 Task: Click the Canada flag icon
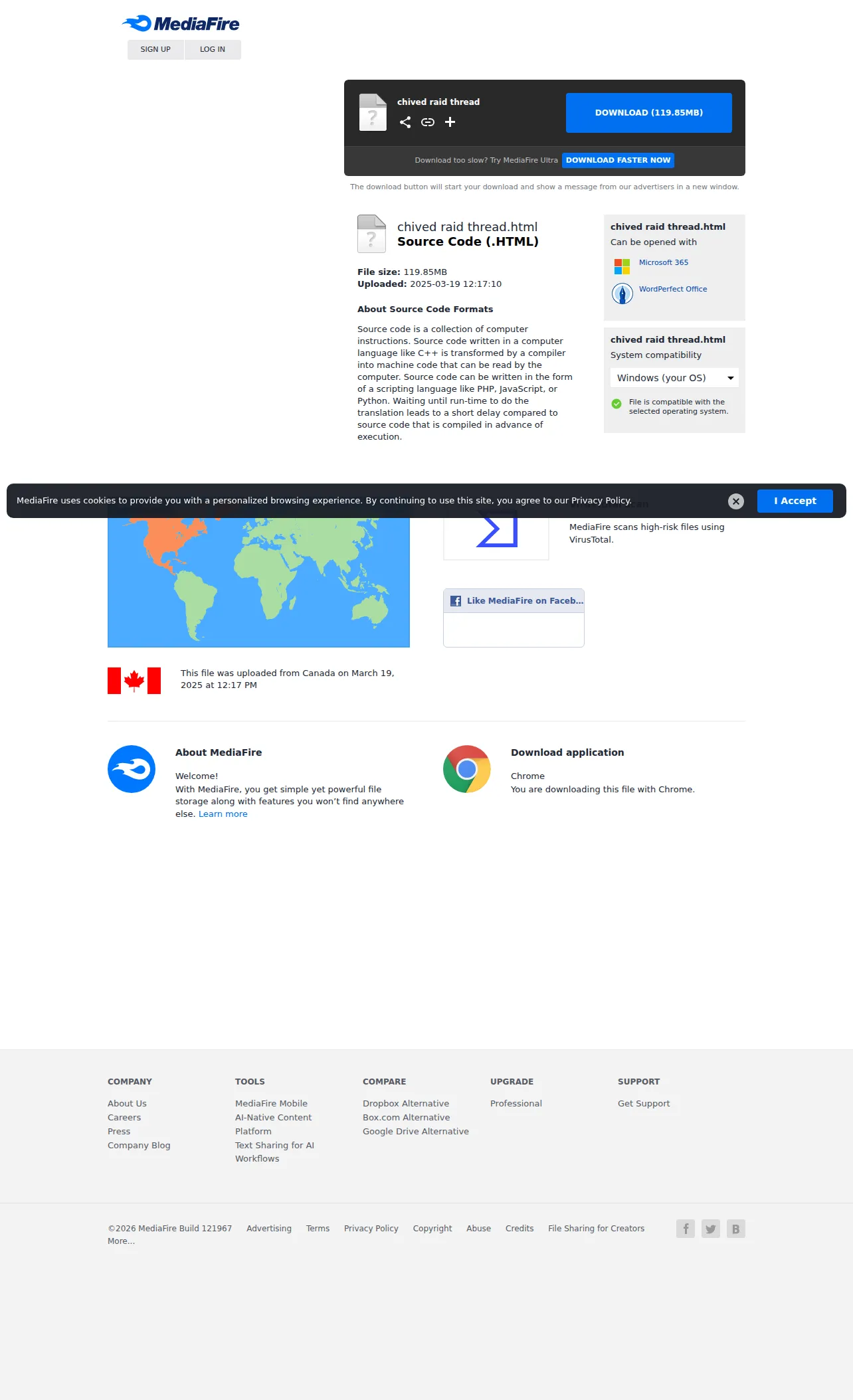point(134,681)
